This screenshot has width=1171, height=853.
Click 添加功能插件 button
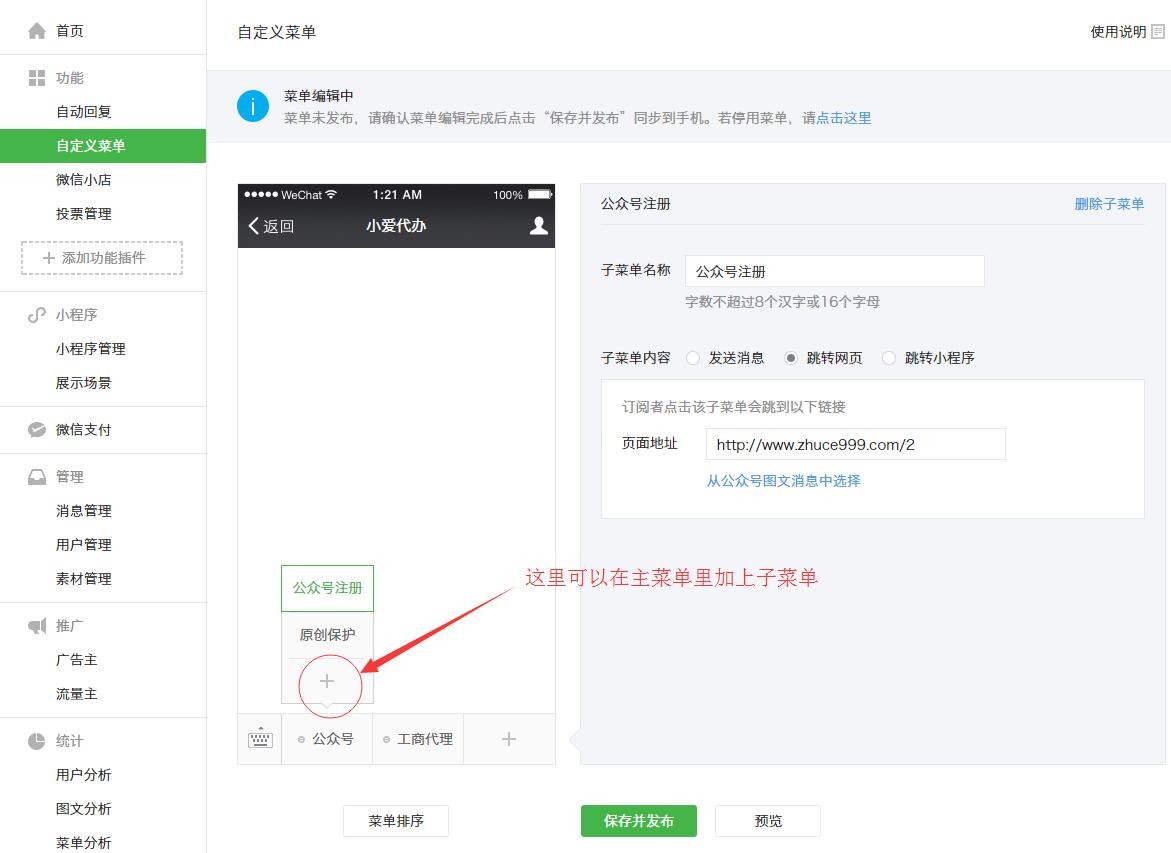(x=102, y=258)
